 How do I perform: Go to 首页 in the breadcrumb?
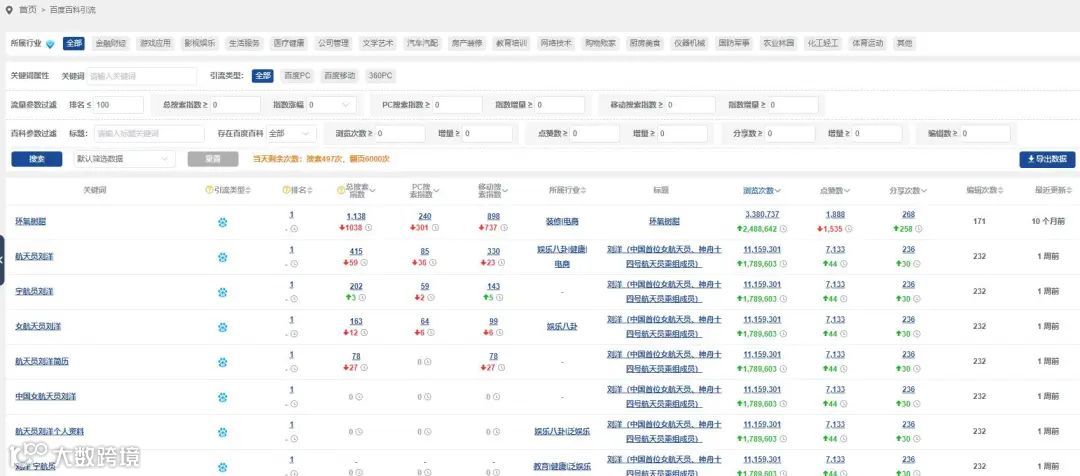[28, 10]
